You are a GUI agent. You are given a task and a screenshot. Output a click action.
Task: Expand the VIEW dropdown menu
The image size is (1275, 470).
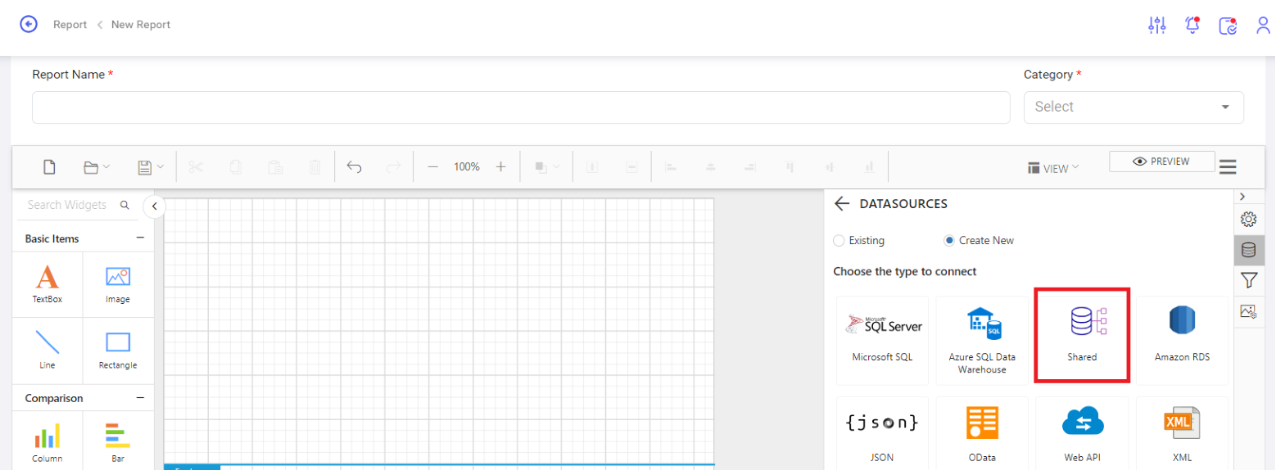point(1054,168)
